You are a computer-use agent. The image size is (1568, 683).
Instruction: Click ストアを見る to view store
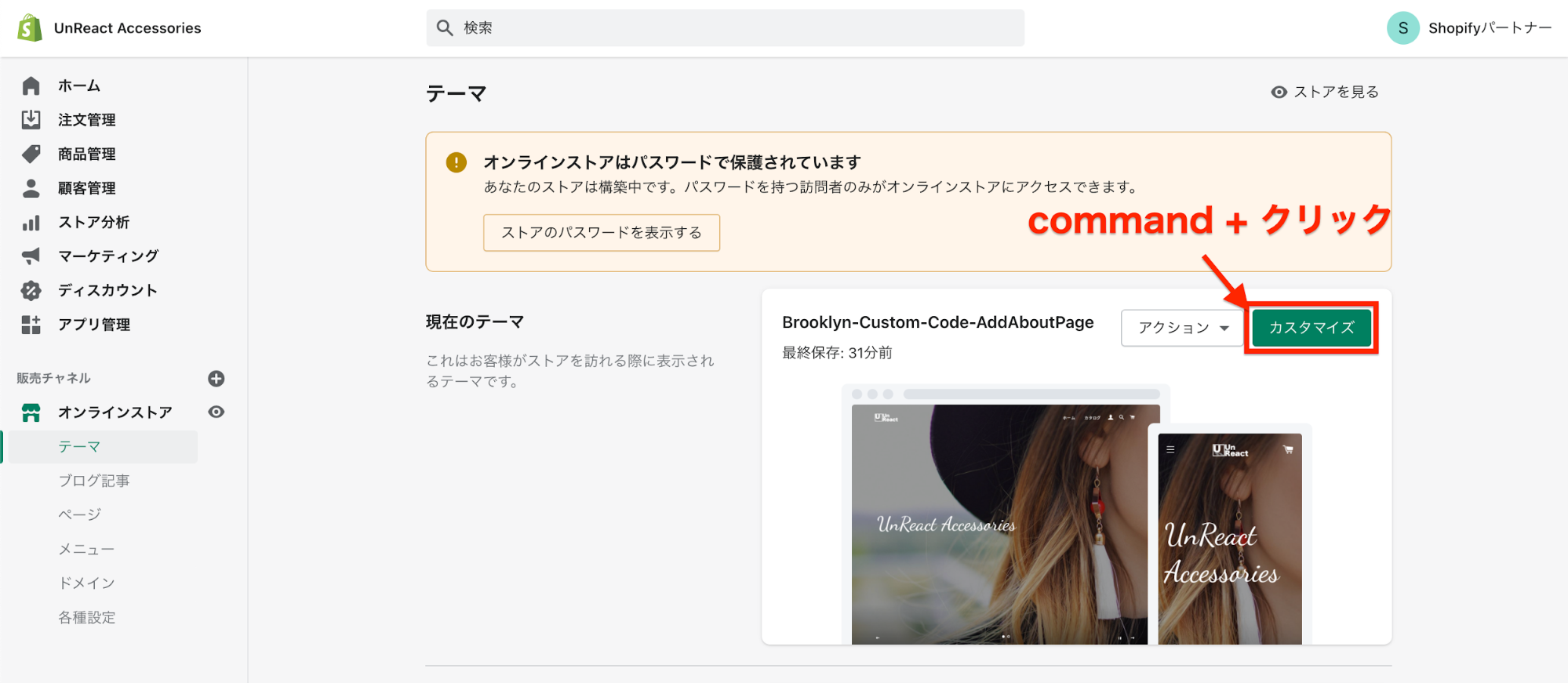coord(1325,93)
